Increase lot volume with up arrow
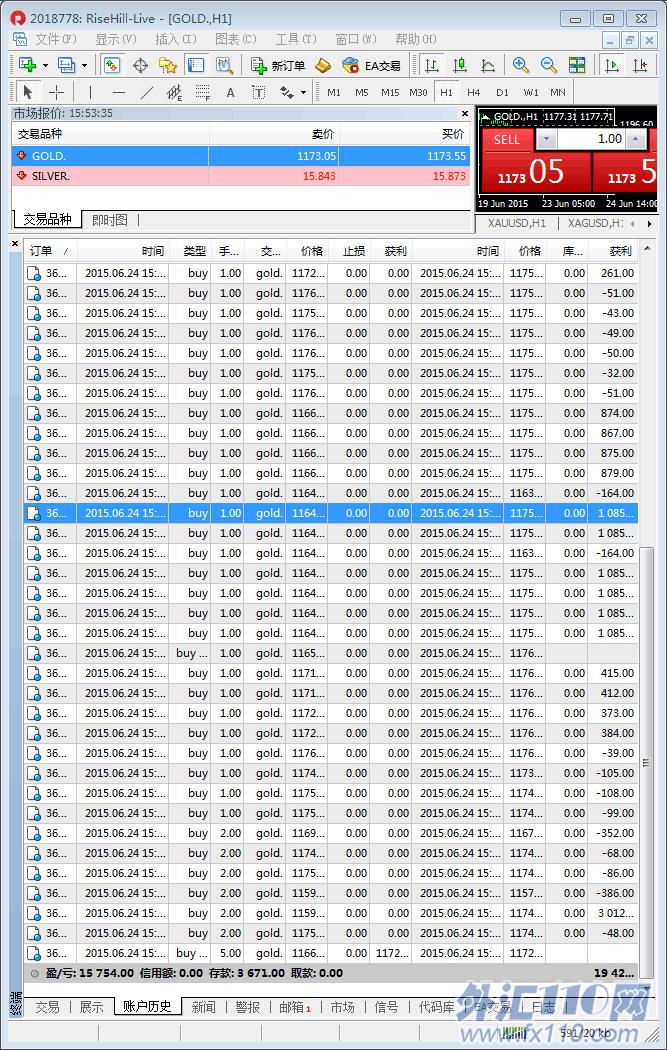This screenshot has width=667, height=1050. pyautogui.click(x=636, y=139)
